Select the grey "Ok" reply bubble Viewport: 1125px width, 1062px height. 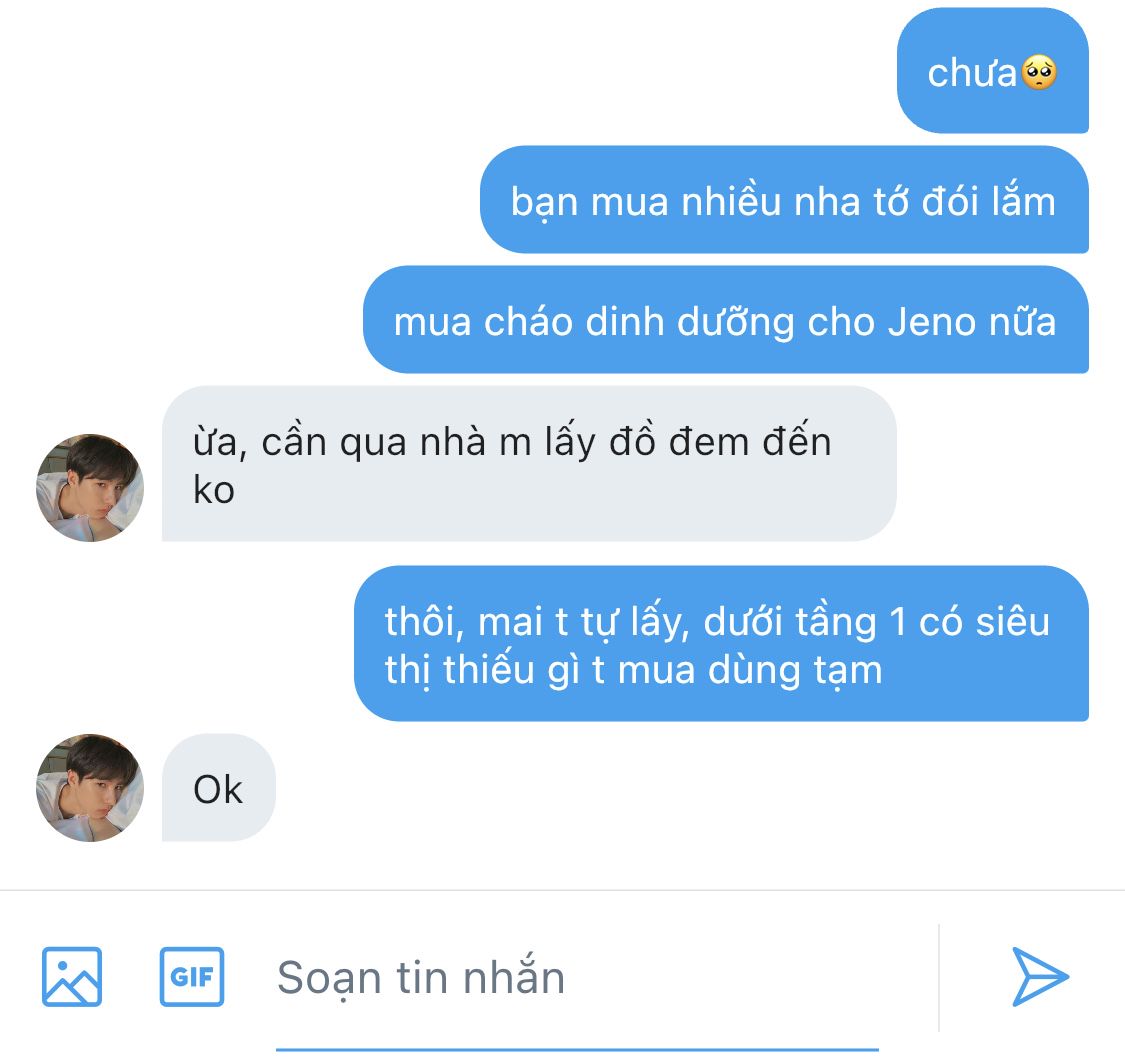(218, 789)
